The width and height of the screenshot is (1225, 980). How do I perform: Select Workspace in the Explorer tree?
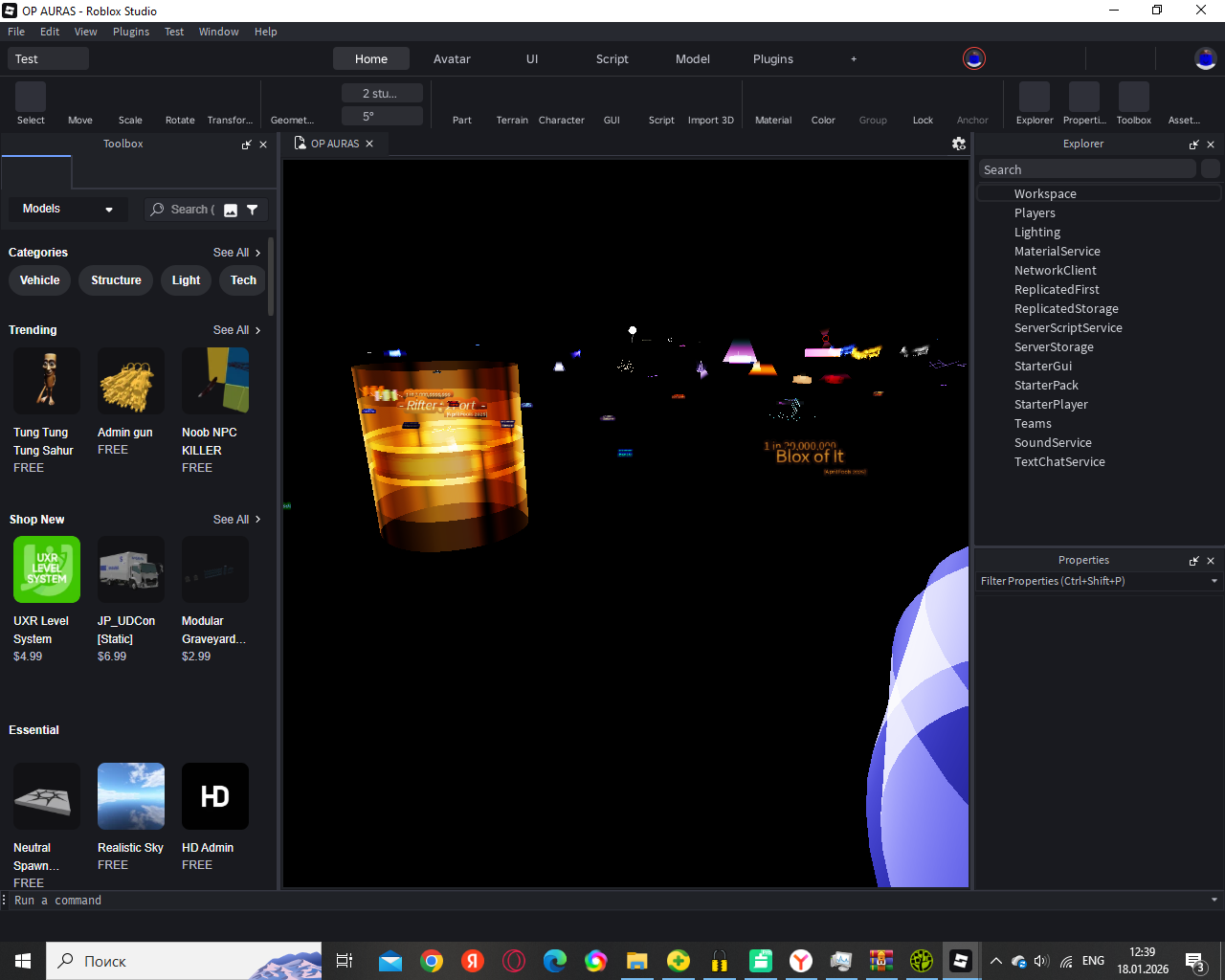pyautogui.click(x=1045, y=194)
